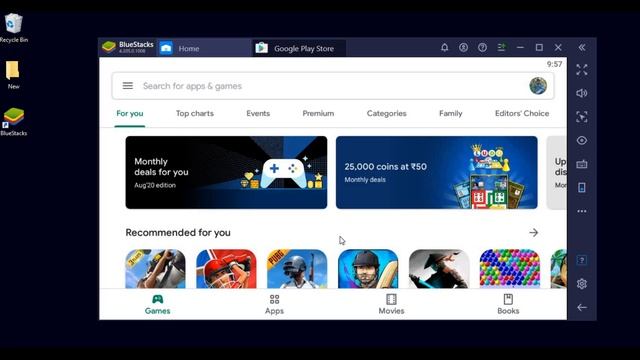Click the BlueStacks logo in title bar

pyautogui.click(x=109, y=47)
